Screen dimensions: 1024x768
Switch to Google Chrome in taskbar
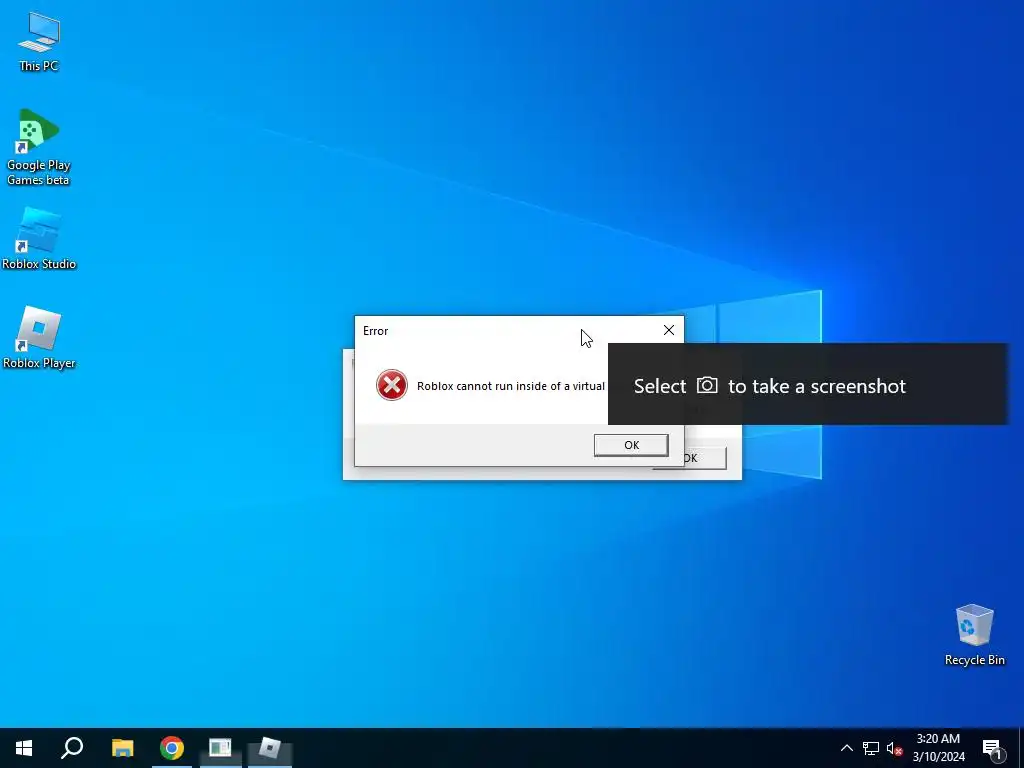pyautogui.click(x=172, y=748)
